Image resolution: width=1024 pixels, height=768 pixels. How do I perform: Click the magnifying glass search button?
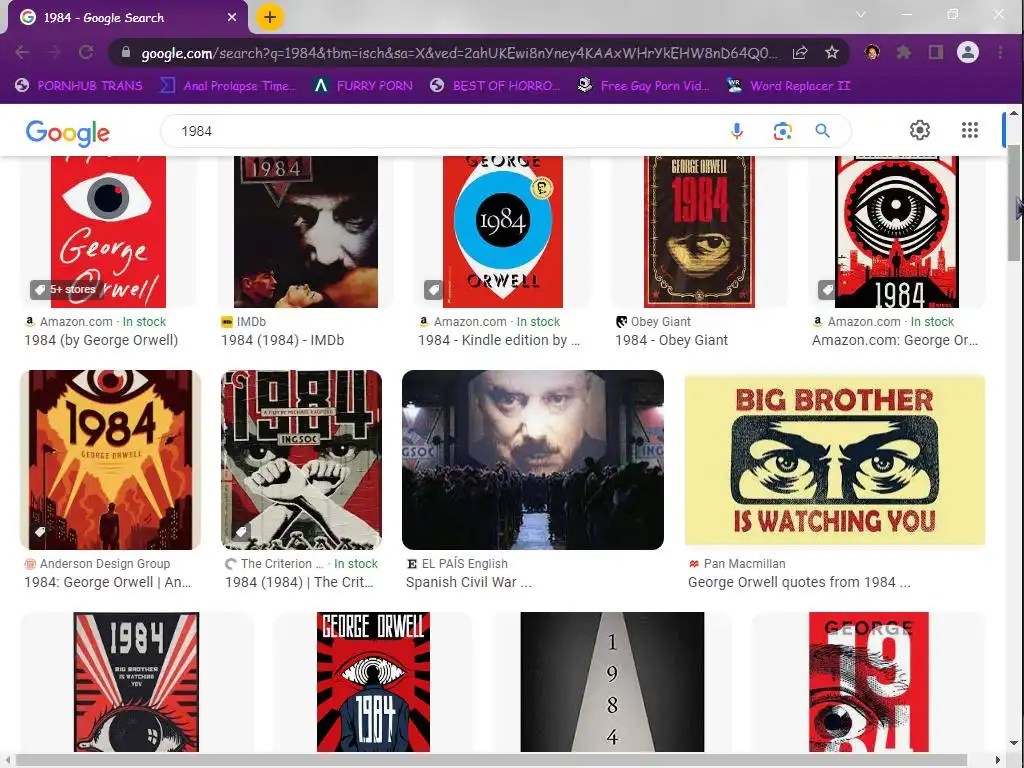pos(822,131)
